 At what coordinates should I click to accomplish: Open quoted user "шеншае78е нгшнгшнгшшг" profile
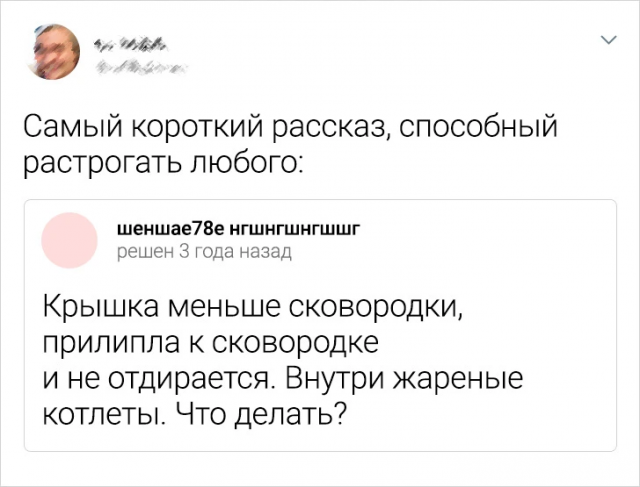pyautogui.click(x=238, y=230)
